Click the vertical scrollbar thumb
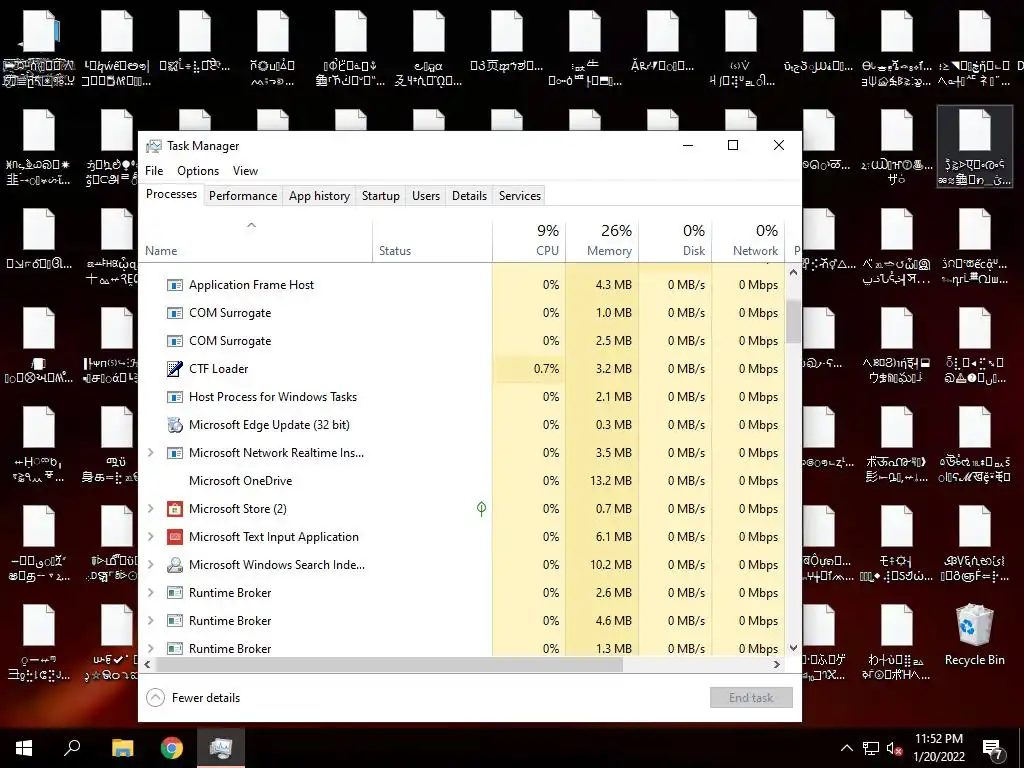Screen dimensions: 1024x768 tap(793, 321)
